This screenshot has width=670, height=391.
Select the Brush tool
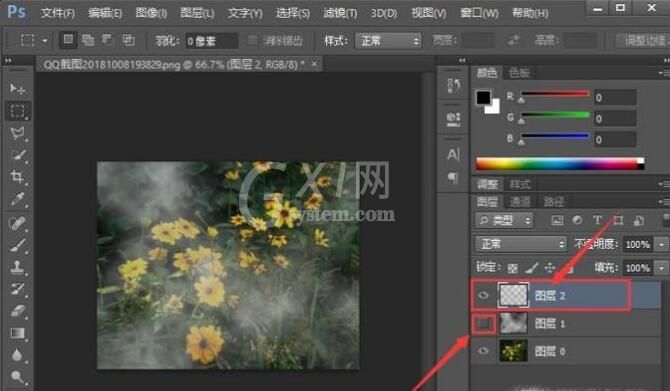tap(18, 246)
